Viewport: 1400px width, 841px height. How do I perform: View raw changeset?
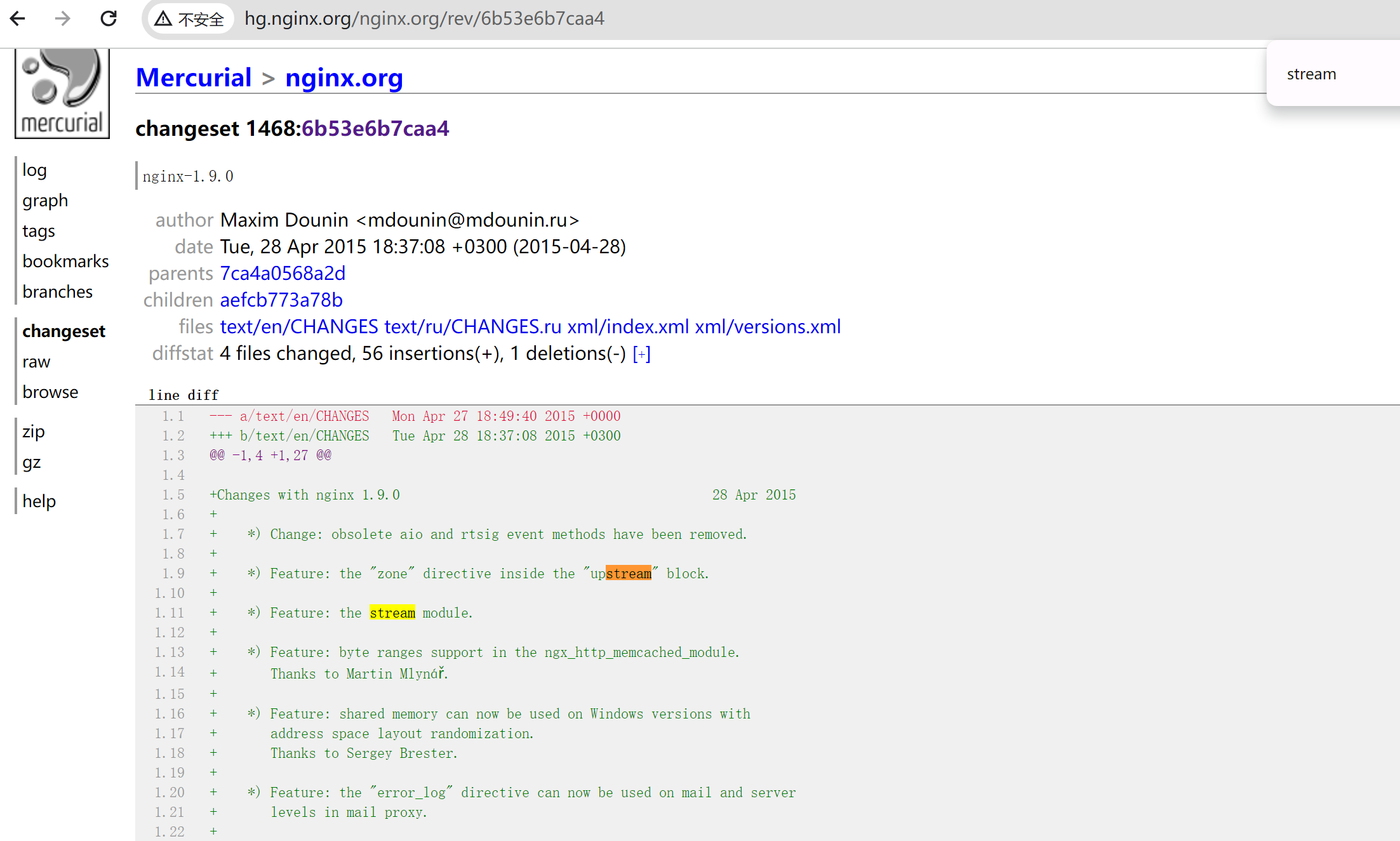(36, 361)
